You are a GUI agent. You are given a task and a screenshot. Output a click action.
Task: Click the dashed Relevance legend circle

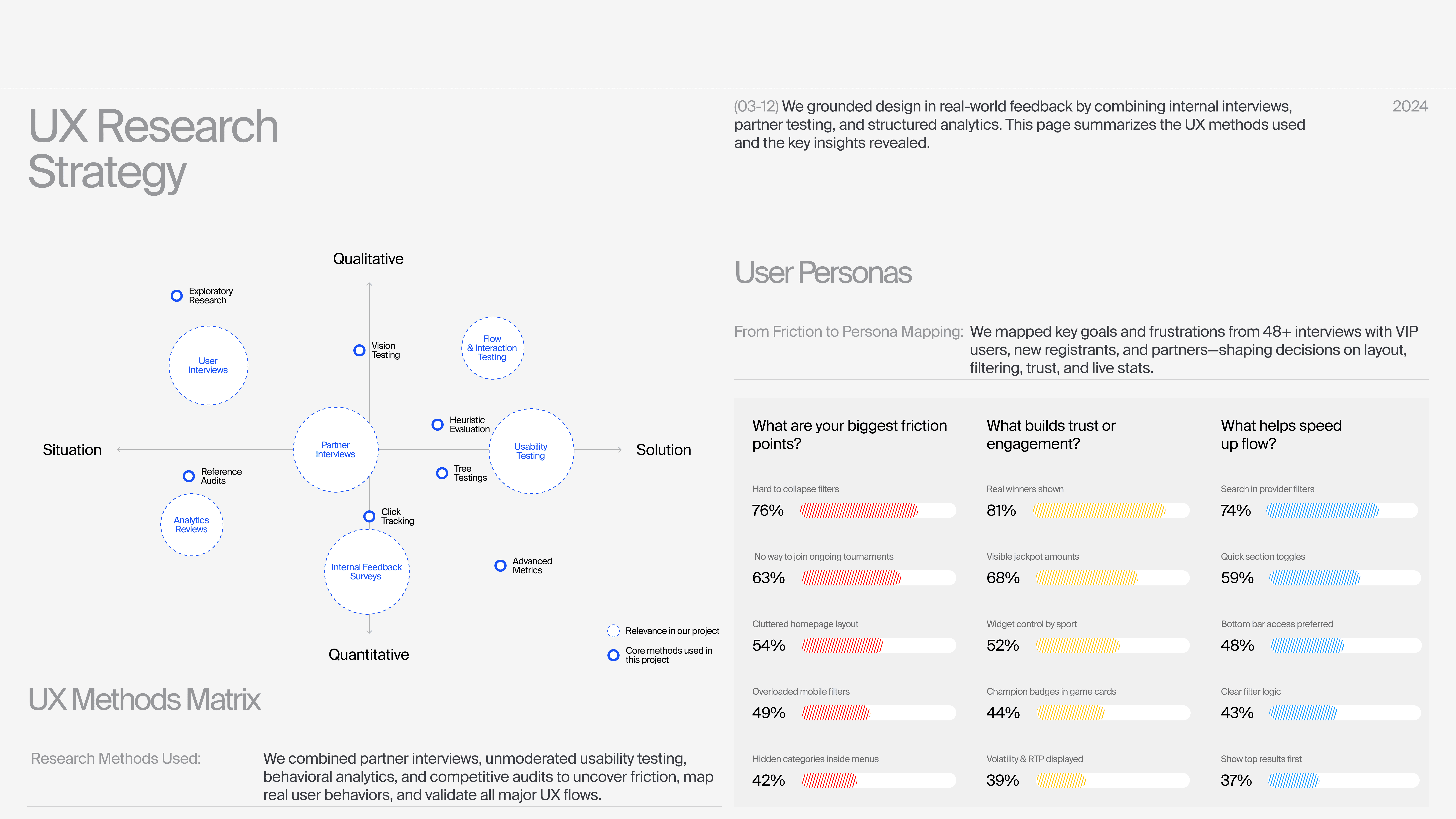point(613,631)
